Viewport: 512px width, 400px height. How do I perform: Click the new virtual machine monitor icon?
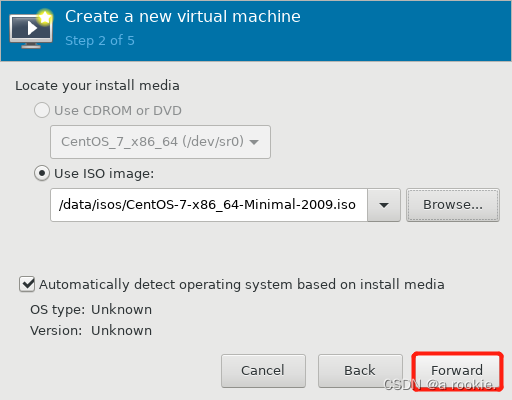pos(31,29)
